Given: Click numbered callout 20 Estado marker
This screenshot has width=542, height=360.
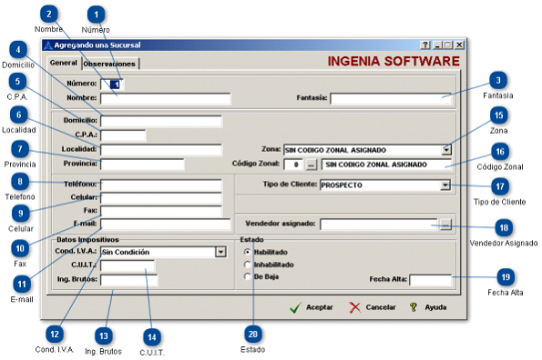Looking at the screenshot, I should click(x=253, y=334).
